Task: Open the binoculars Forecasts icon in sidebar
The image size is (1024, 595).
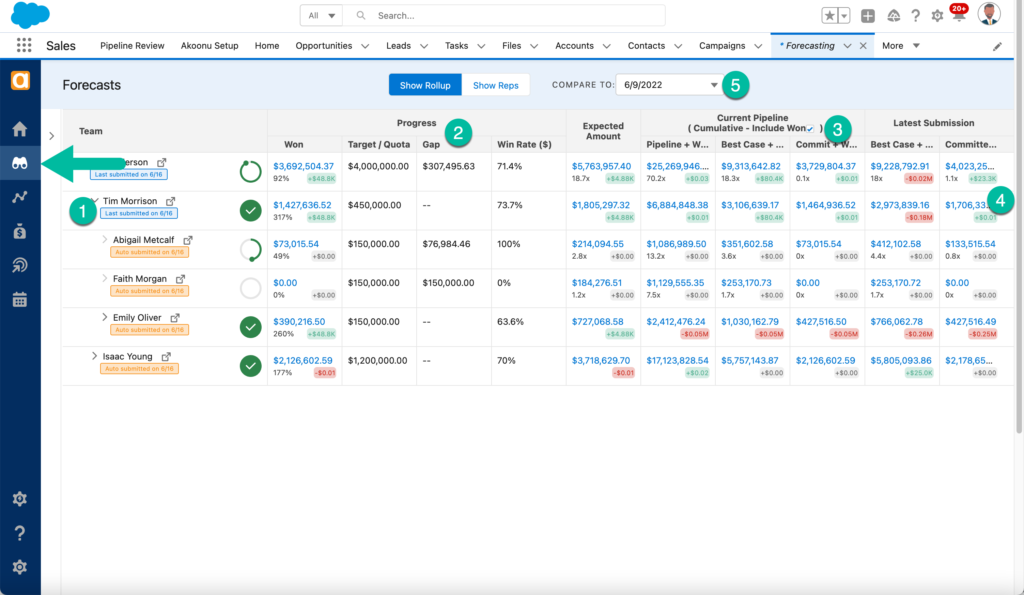Action: pyautogui.click(x=19, y=163)
